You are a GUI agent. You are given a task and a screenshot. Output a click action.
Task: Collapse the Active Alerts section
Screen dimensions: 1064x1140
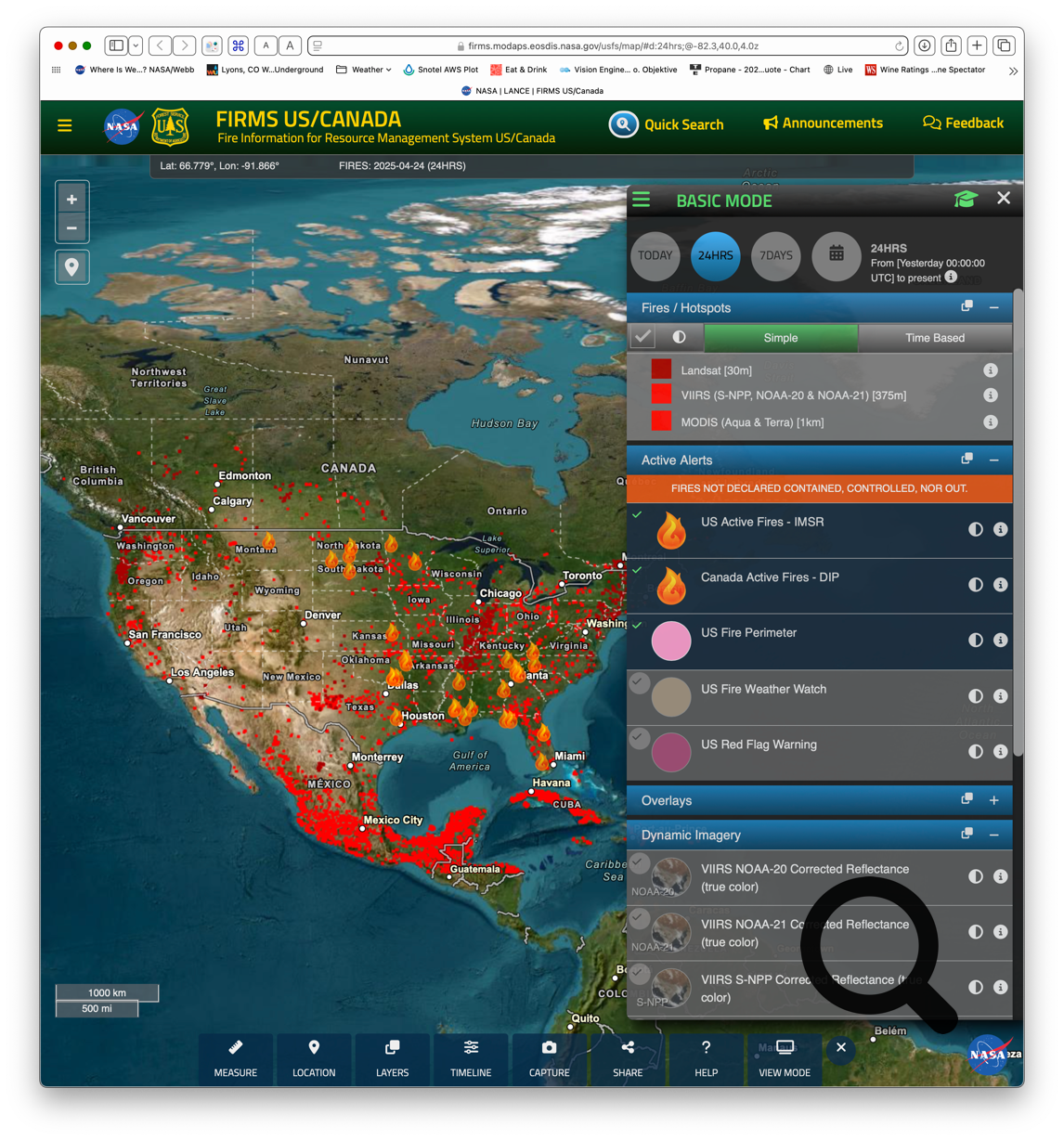(994, 460)
